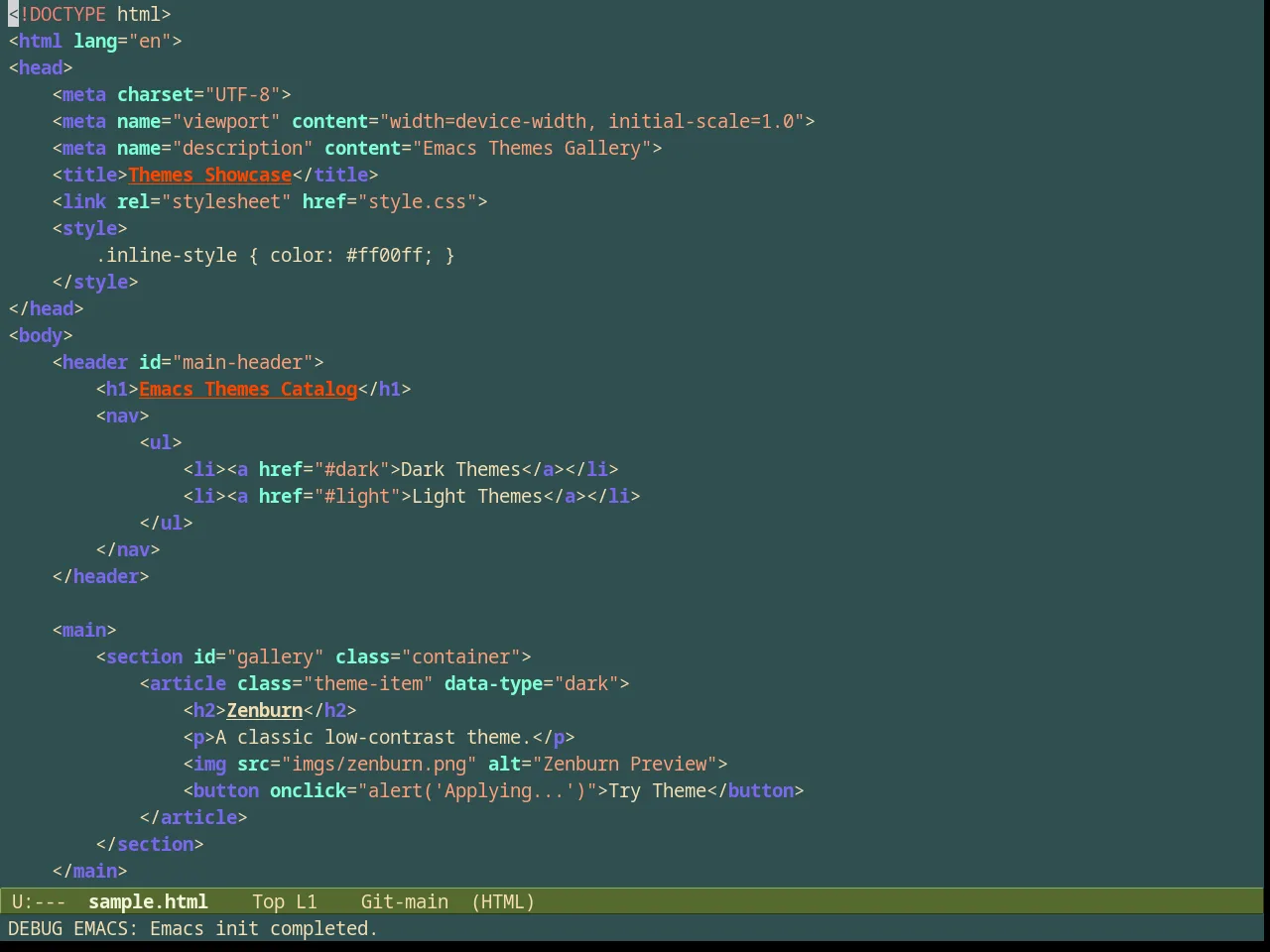Click the U:--- status in mode line
The height and width of the screenshot is (952, 1270).
[x=39, y=901]
